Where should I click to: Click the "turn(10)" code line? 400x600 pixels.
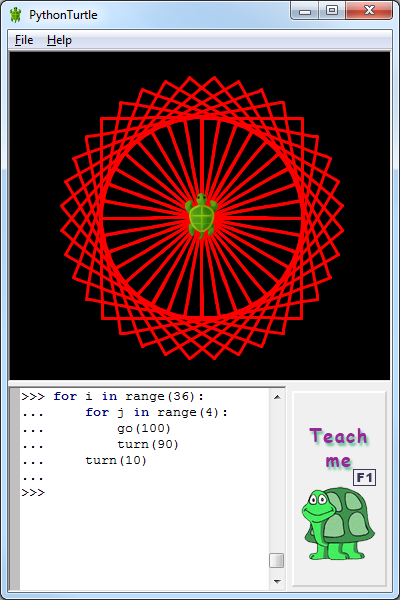click(116, 460)
